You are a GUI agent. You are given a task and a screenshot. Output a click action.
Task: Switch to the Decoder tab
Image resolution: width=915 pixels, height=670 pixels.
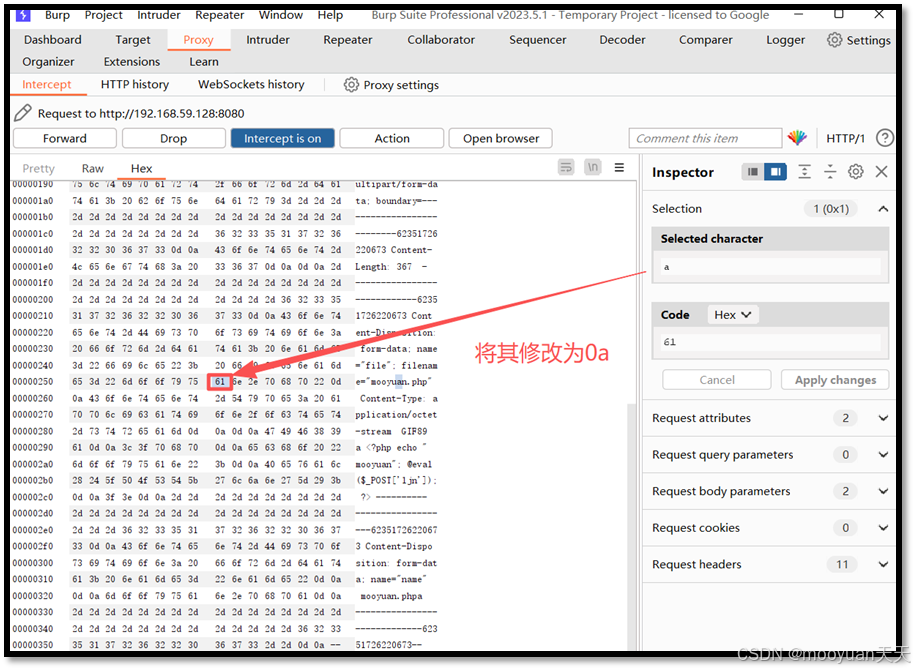[622, 40]
